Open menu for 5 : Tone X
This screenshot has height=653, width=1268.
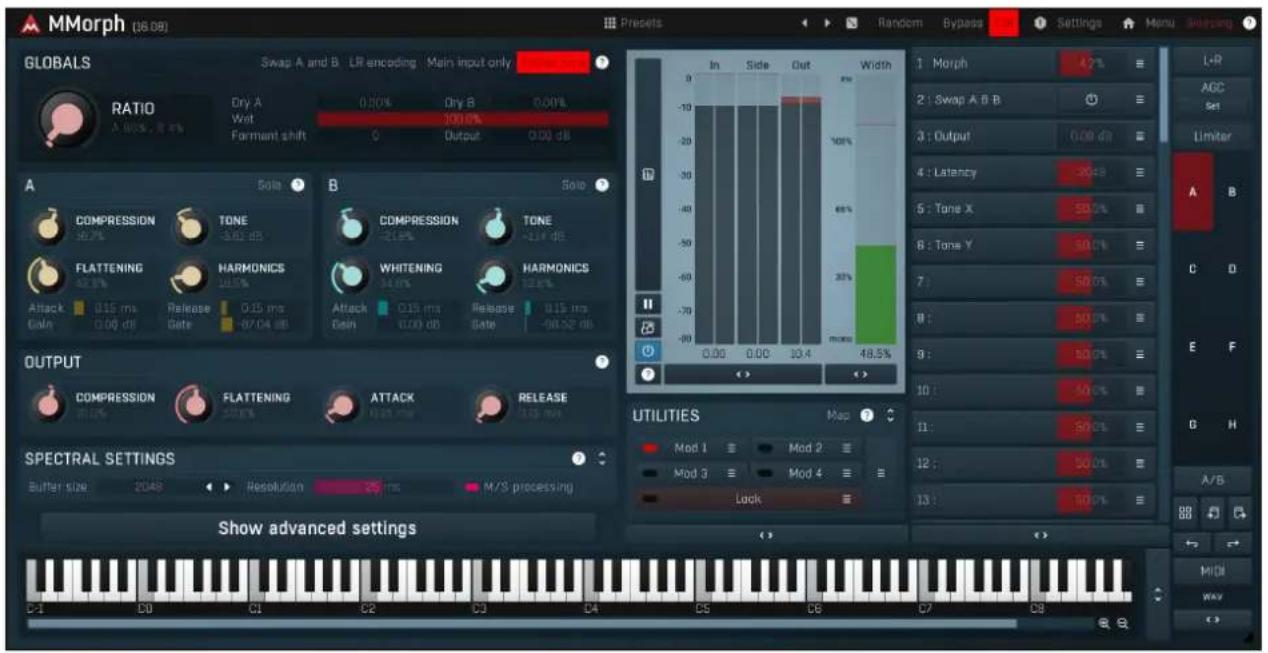coord(1139,209)
